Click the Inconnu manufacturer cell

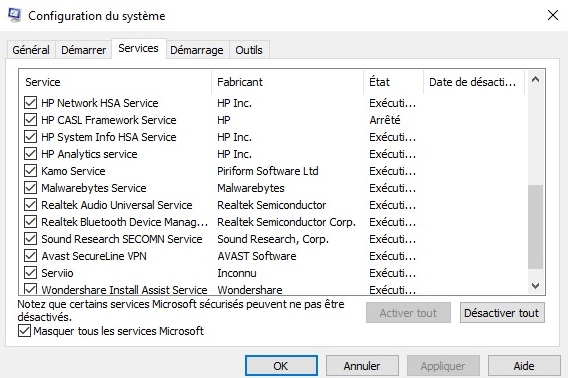tap(237, 273)
